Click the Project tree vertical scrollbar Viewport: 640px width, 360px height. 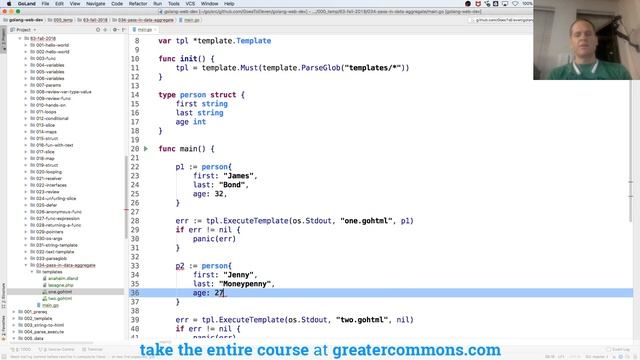coord(126,198)
